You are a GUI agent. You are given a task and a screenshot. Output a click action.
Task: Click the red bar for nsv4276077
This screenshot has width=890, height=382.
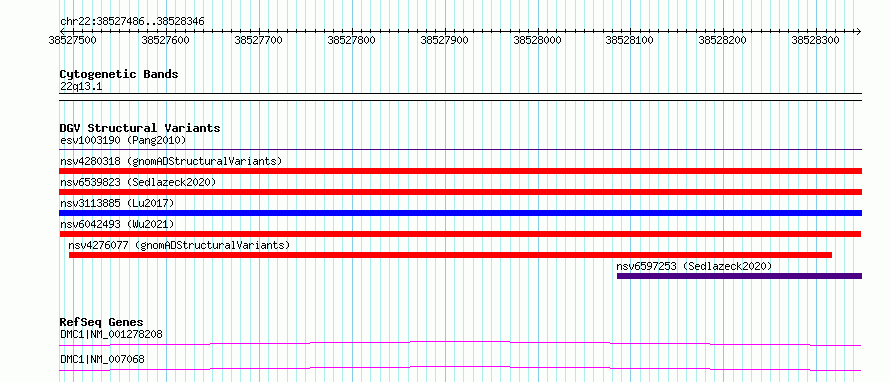tap(450, 255)
